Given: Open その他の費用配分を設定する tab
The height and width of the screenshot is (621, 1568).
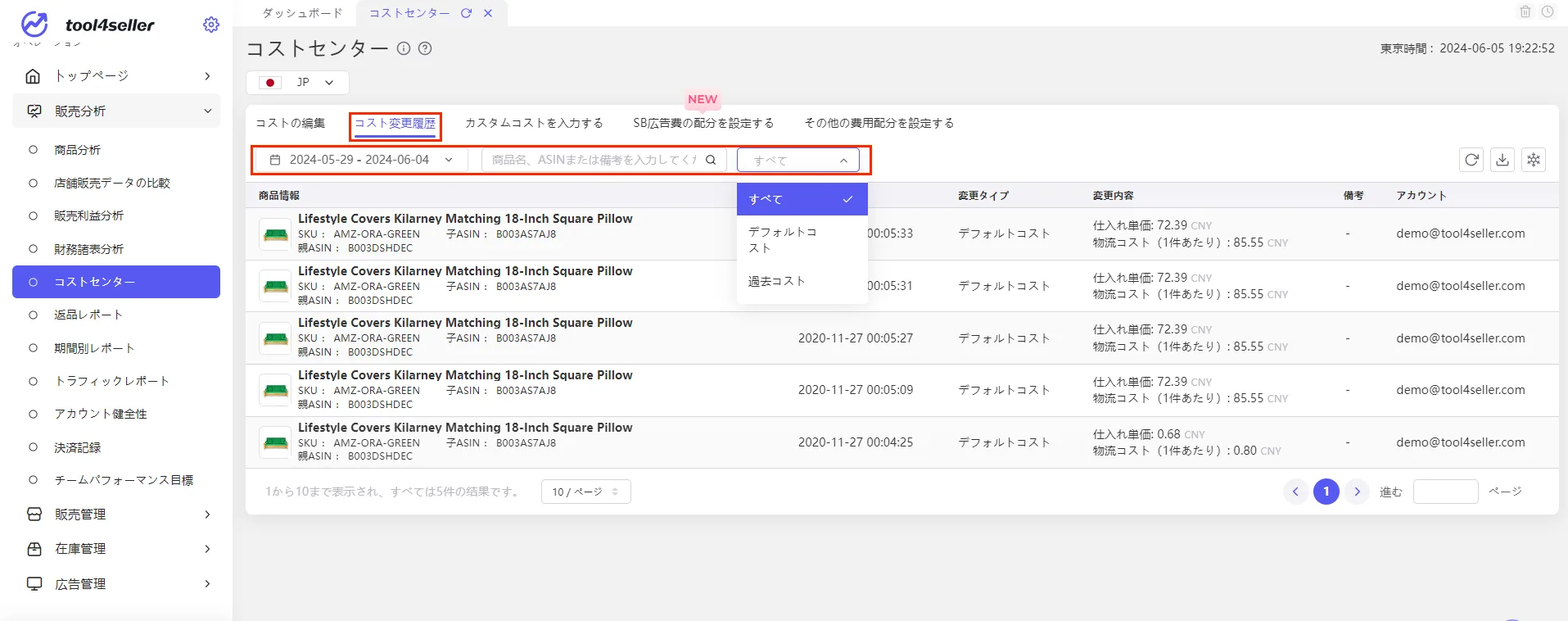Looking at the screenshot, I should click(x=879, y=123).
